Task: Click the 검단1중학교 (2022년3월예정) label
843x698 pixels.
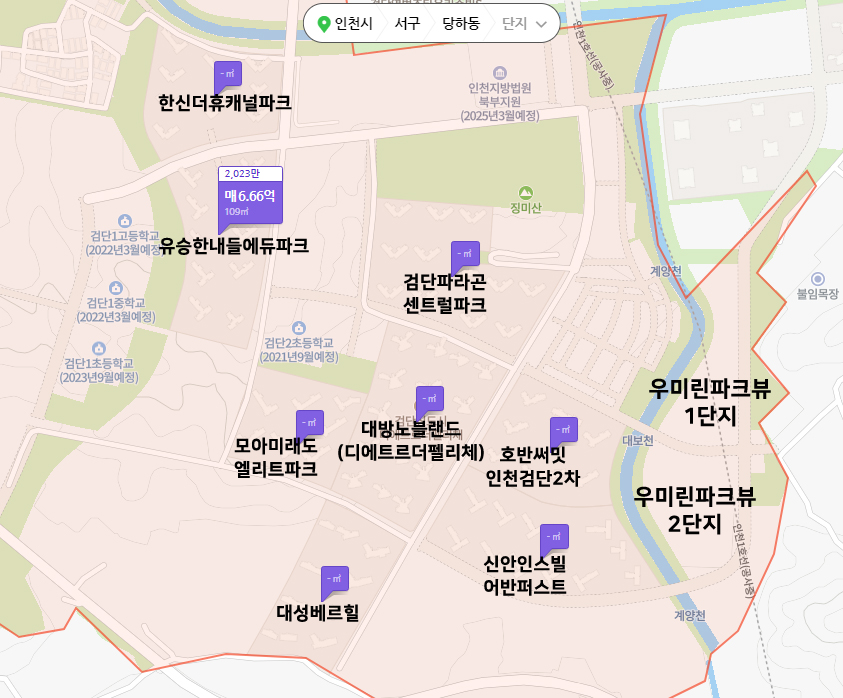Action: [x=116, y=310]
